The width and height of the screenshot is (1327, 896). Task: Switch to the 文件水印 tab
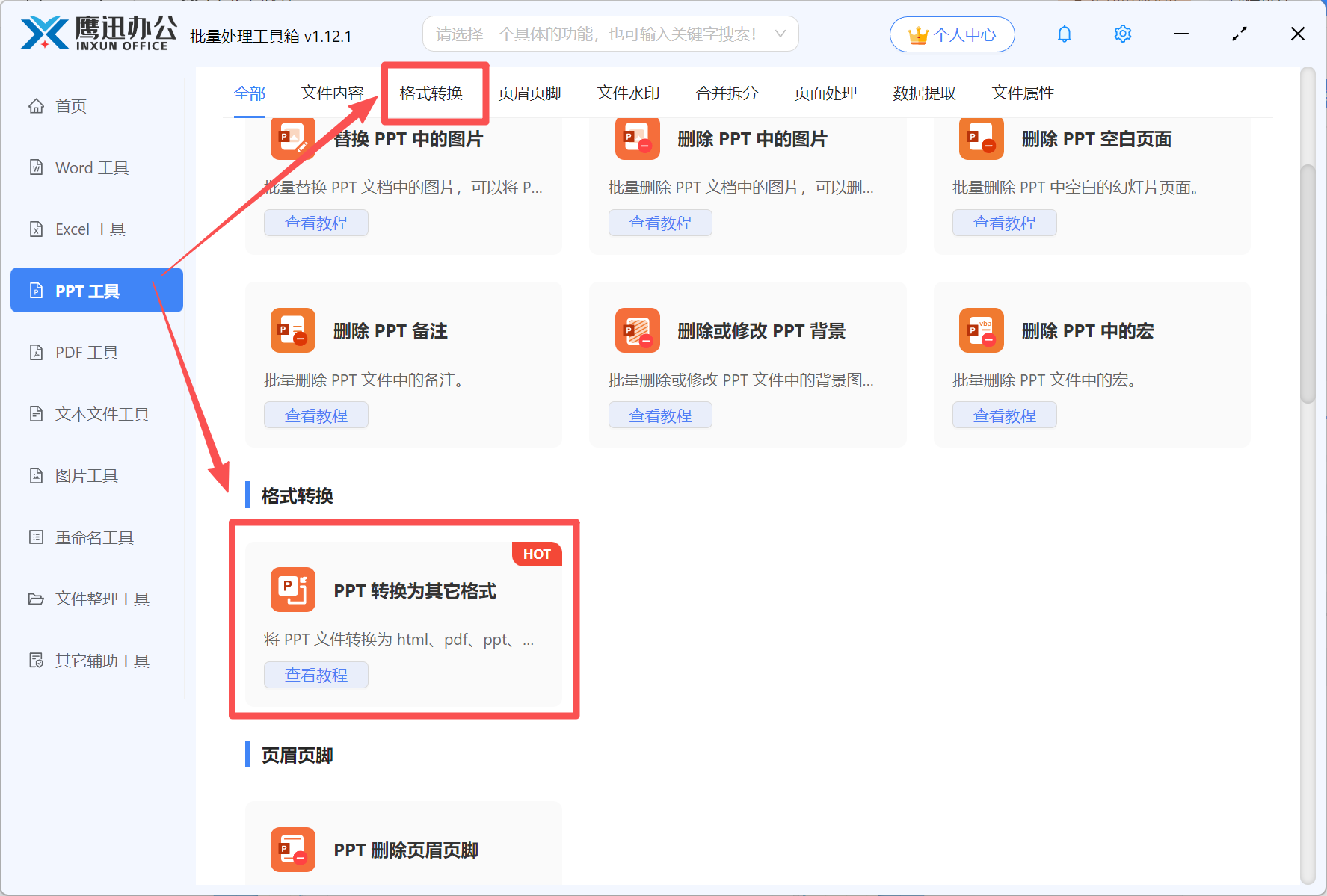[x=628, y=93]
